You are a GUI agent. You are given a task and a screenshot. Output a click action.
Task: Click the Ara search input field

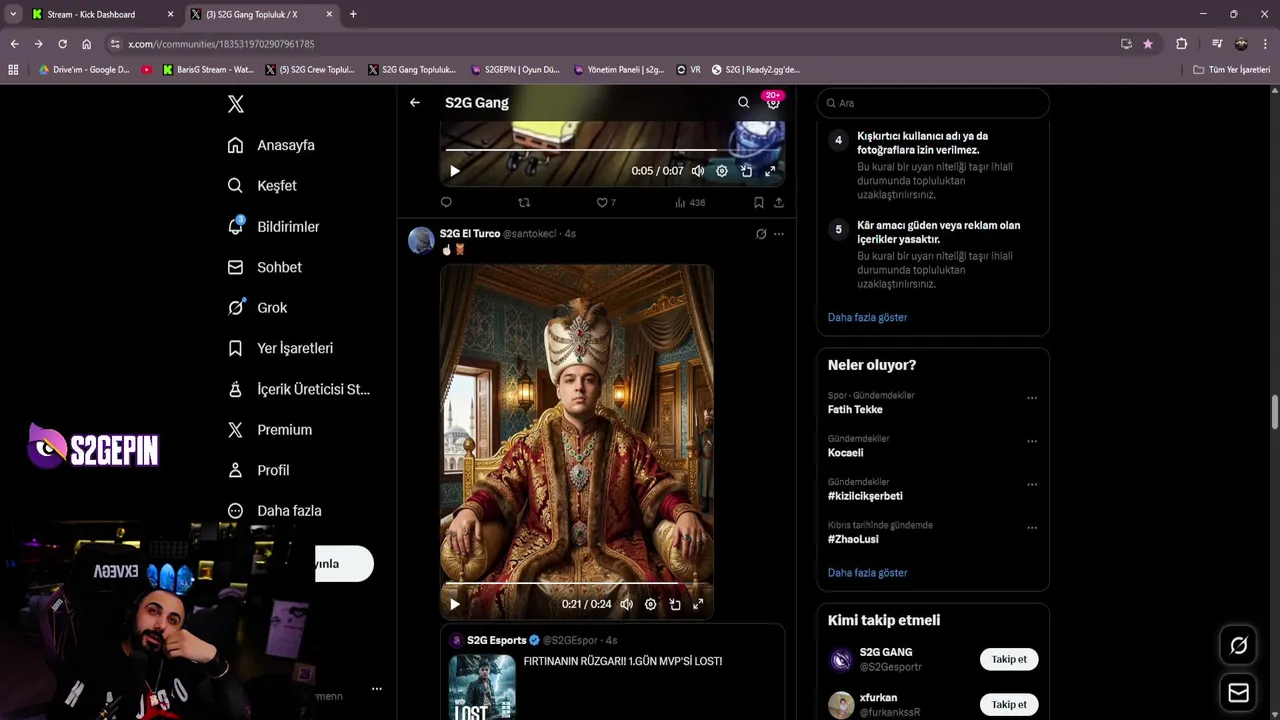coord(933,103)
